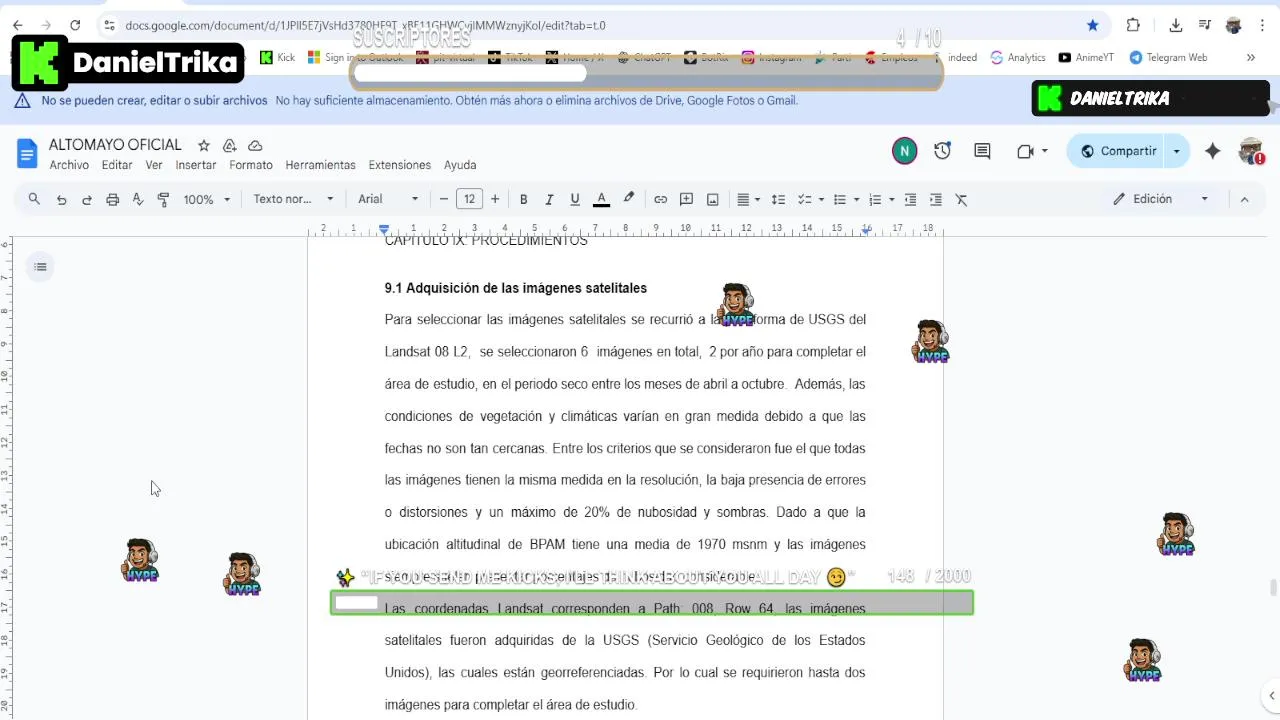The image size is (1280, 720).
Task: Open the Herramientas menu
Action: pyautogui.click(x=320, y=165)
